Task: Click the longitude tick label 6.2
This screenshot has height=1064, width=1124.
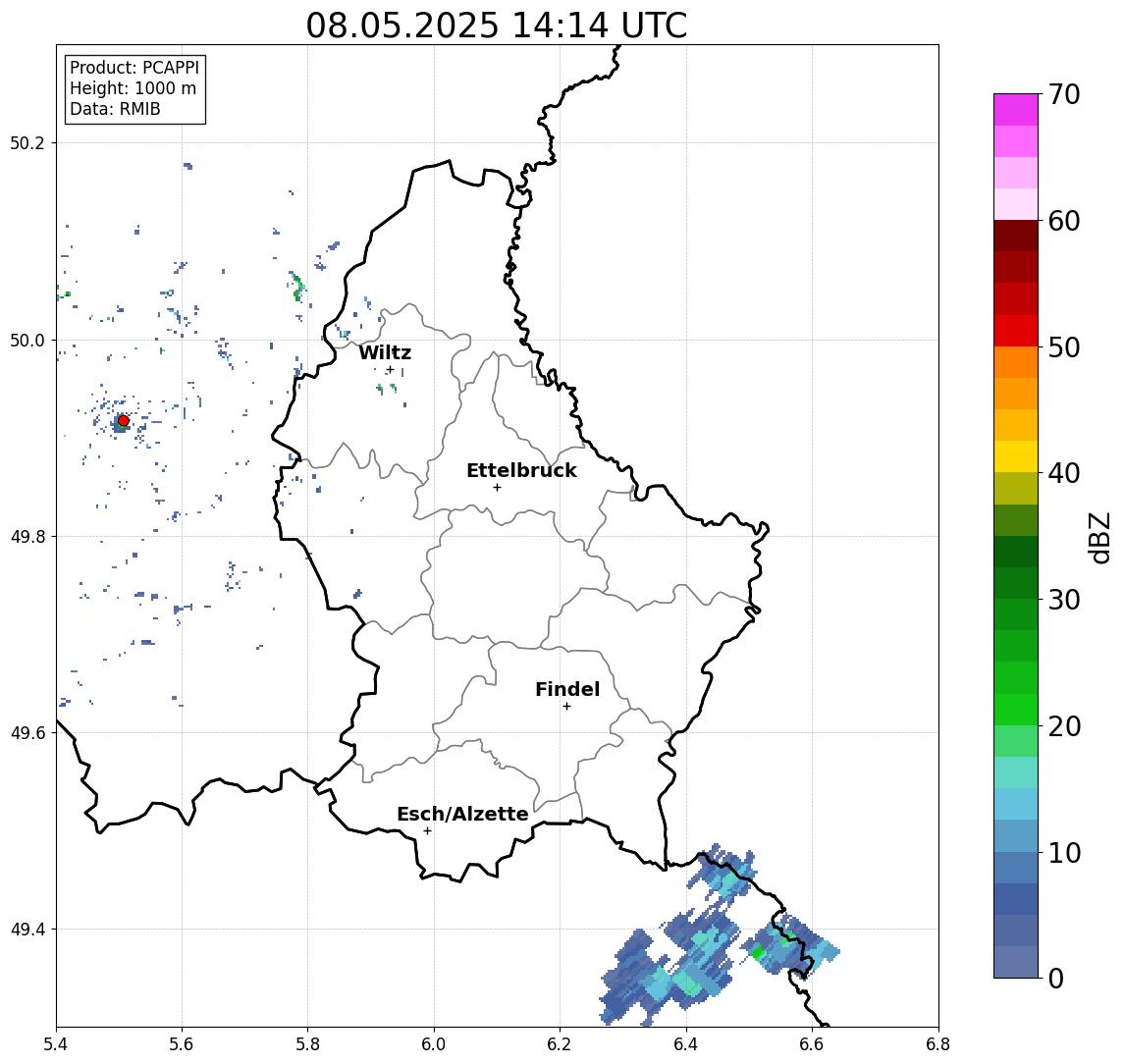Action: tap(561, 1044)
